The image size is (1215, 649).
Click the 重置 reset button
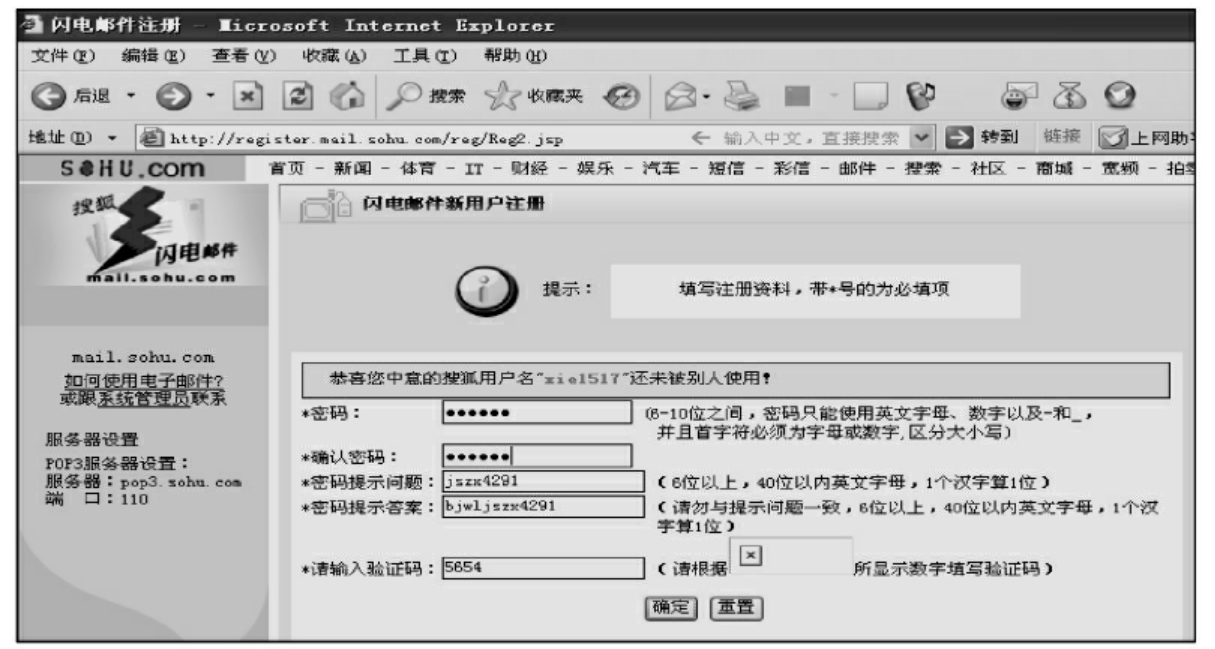coord(735,607)
